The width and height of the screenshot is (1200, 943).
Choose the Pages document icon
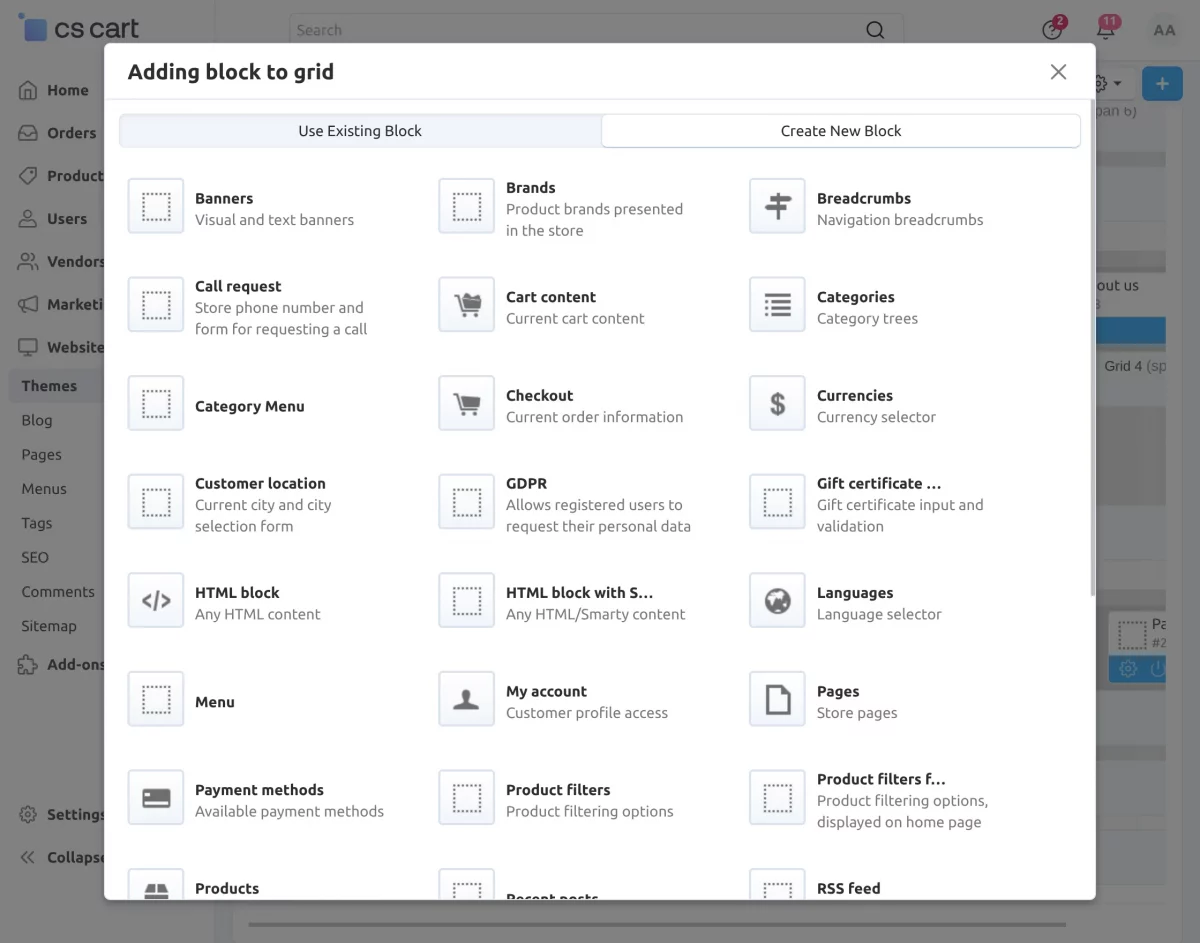pos(777,699)
